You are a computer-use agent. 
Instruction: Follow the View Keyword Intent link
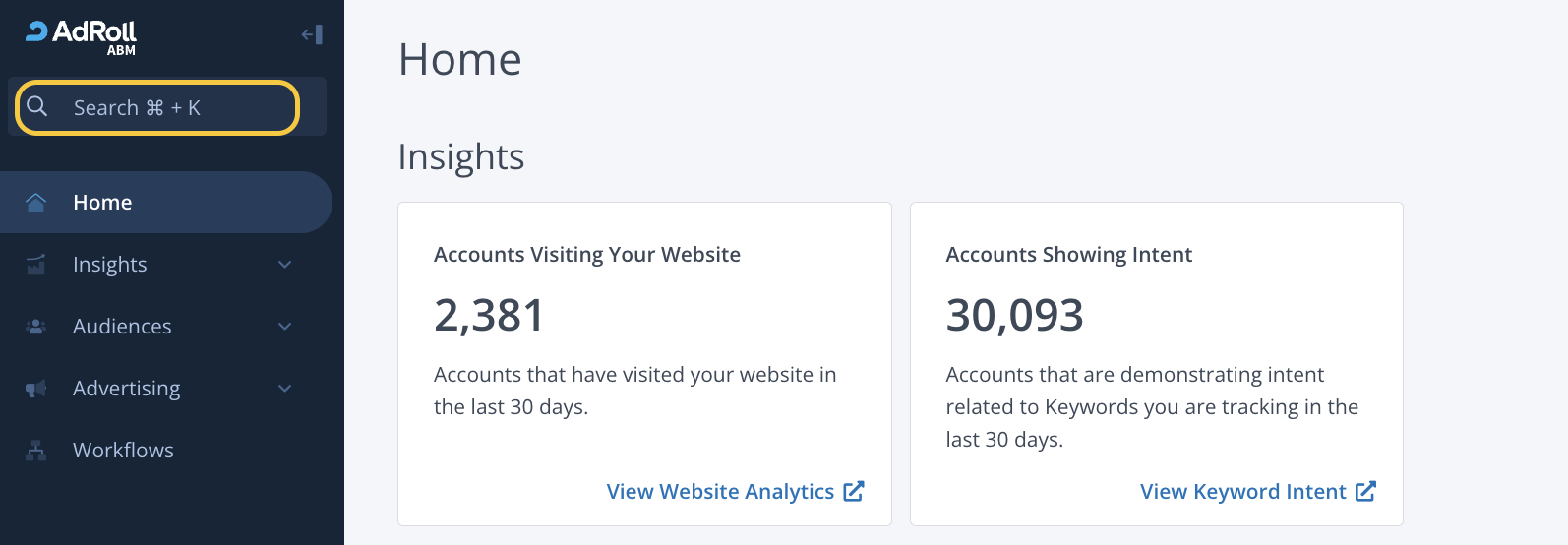1242,492
